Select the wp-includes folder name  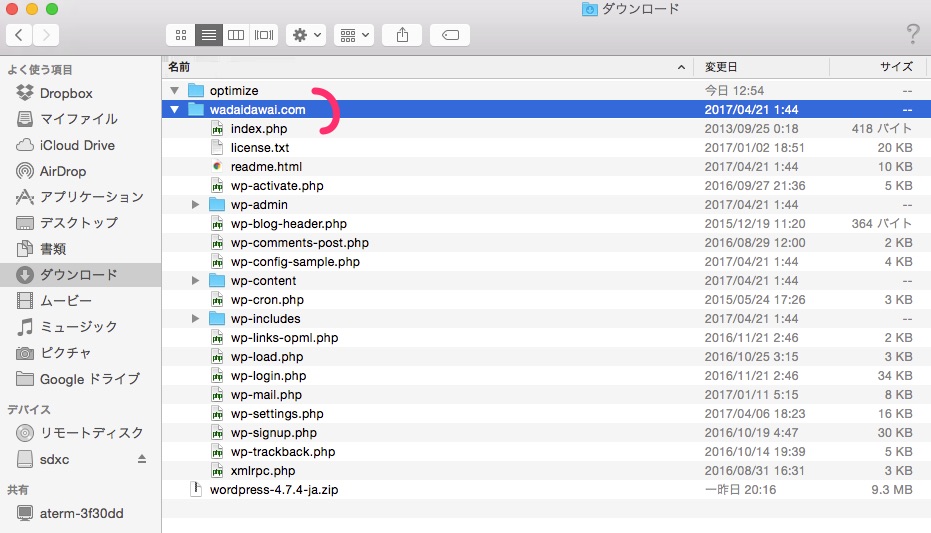coord(265,319)
